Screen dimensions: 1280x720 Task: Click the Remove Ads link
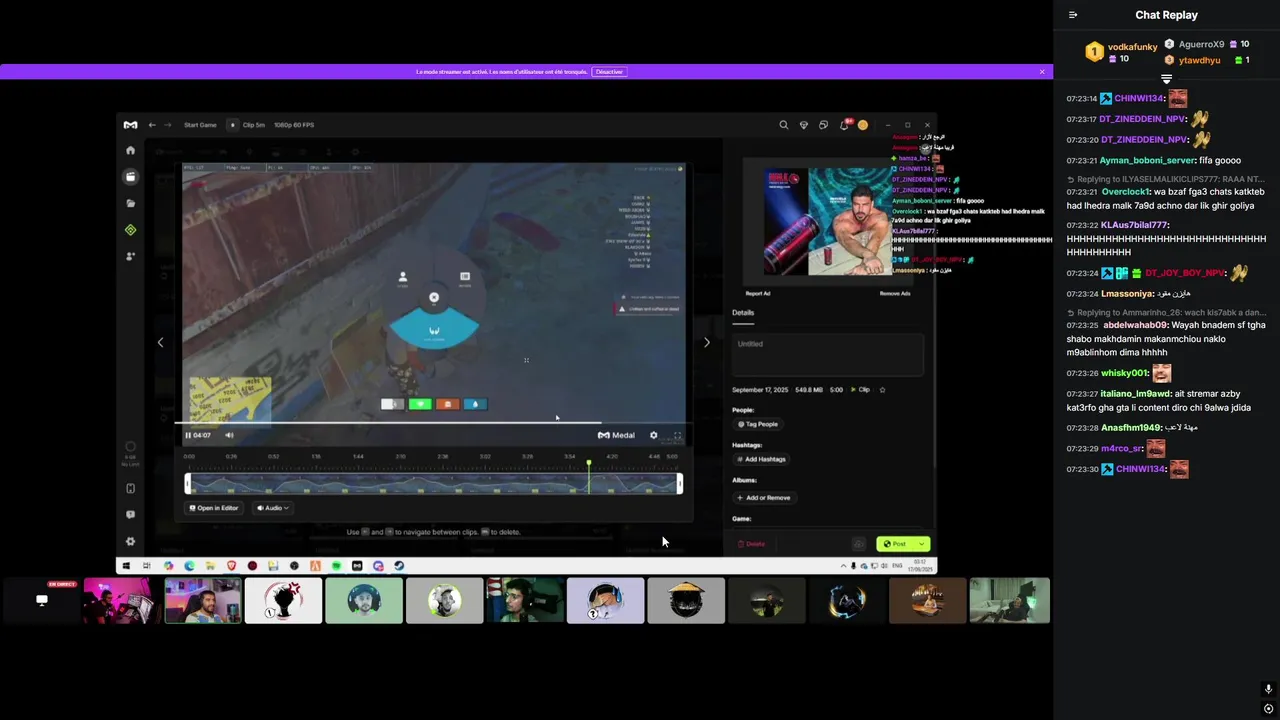pyautogui.click(x=895, y=294)
